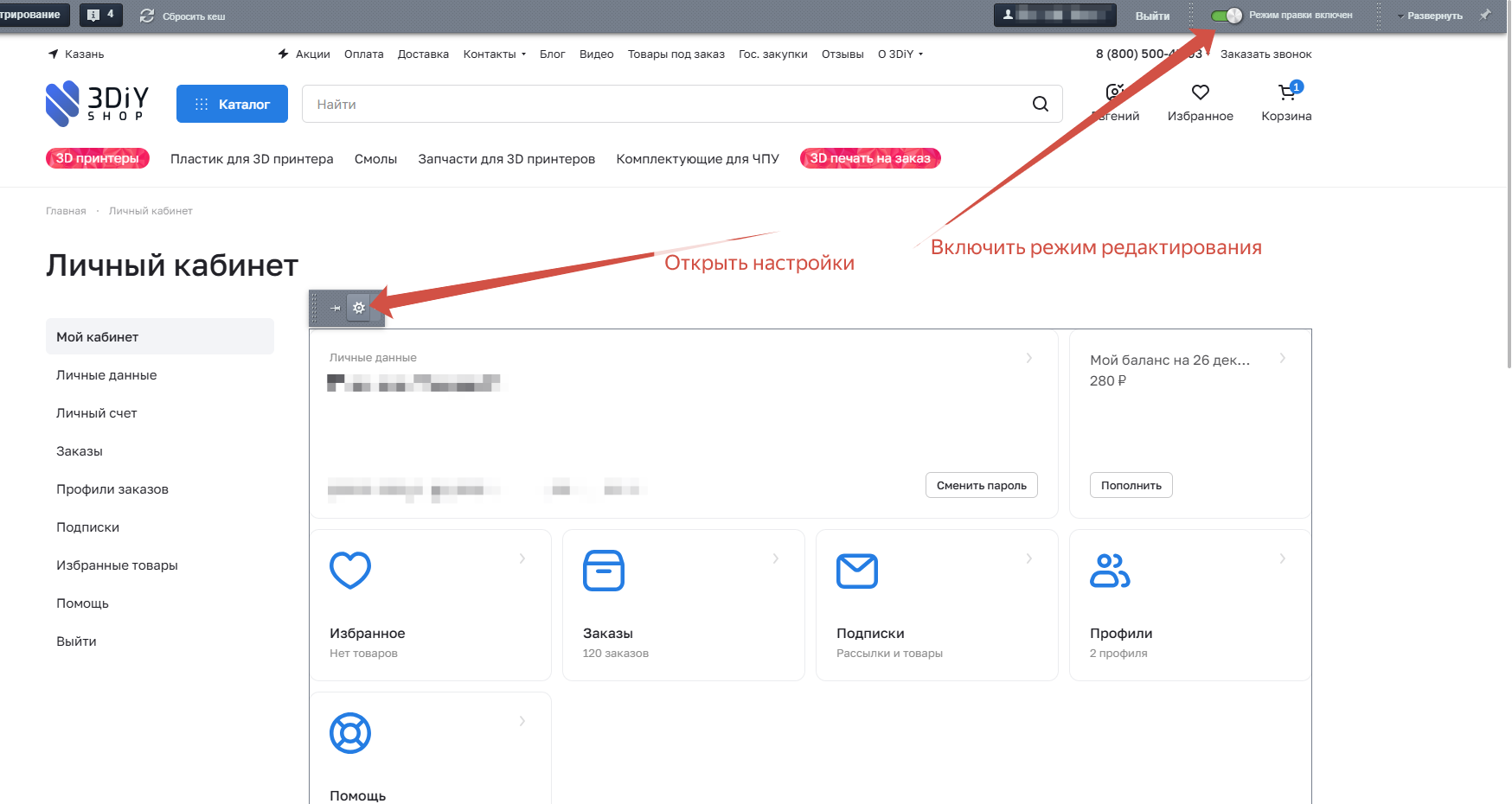
Task: Open the Корзина cart icon
Action: click(x=1286, y=93)
